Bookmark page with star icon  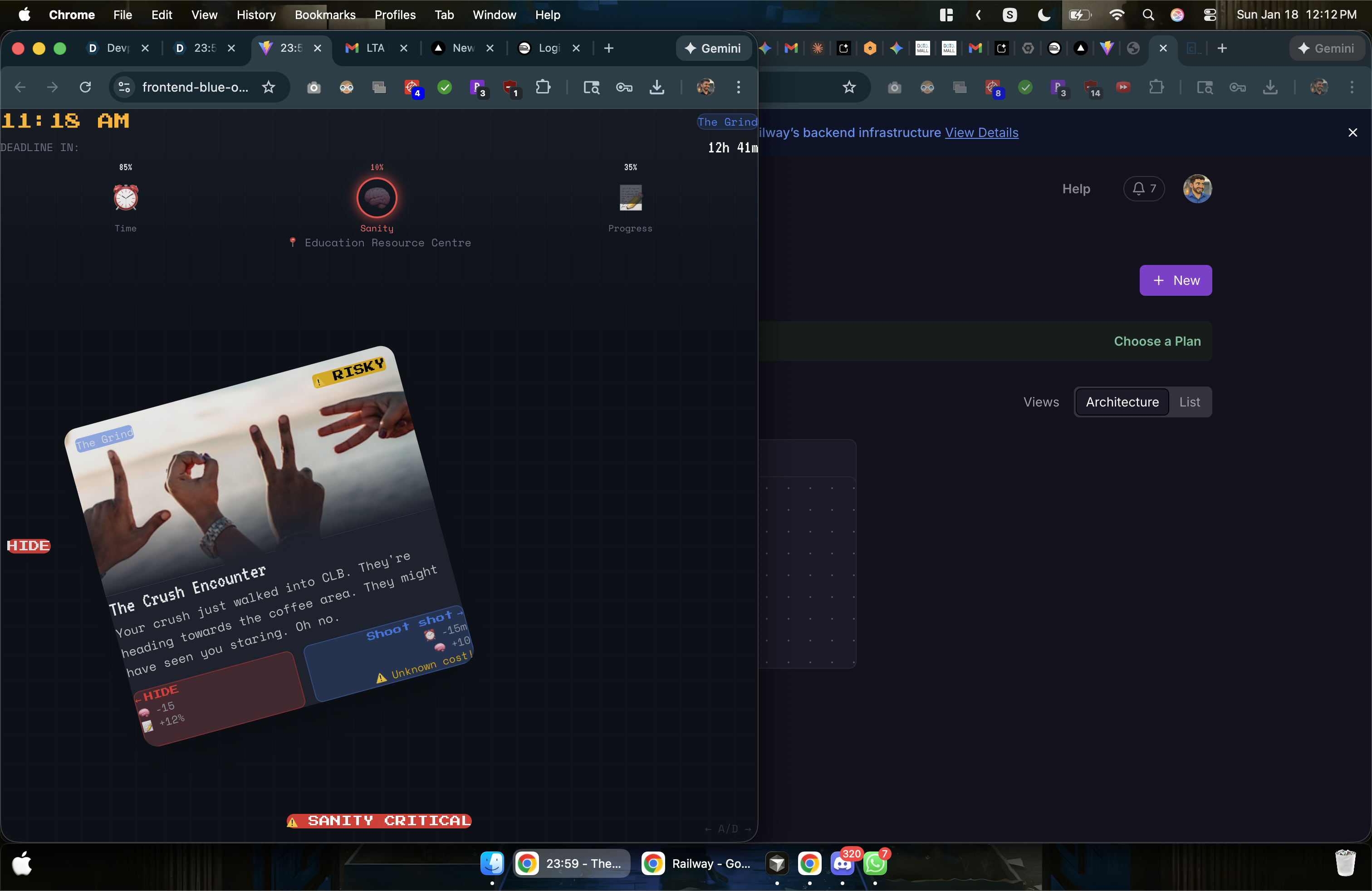tap(269, 87)
